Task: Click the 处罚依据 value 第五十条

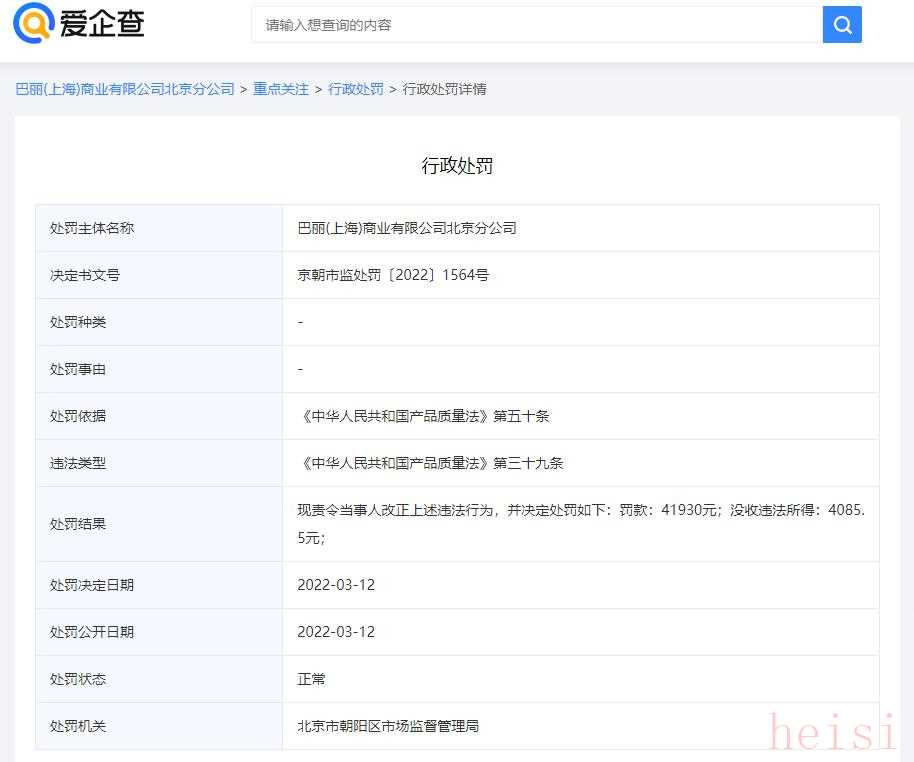Action: (423, 416)
